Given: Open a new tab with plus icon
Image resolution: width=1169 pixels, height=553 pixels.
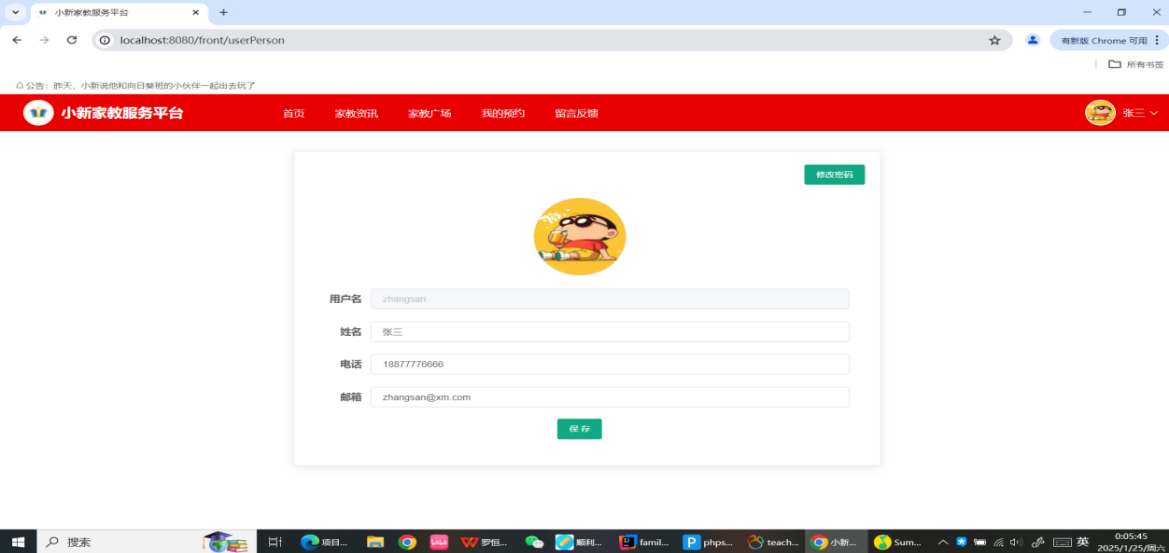Looking at the screenshot, I should click(x=223, y=13).
